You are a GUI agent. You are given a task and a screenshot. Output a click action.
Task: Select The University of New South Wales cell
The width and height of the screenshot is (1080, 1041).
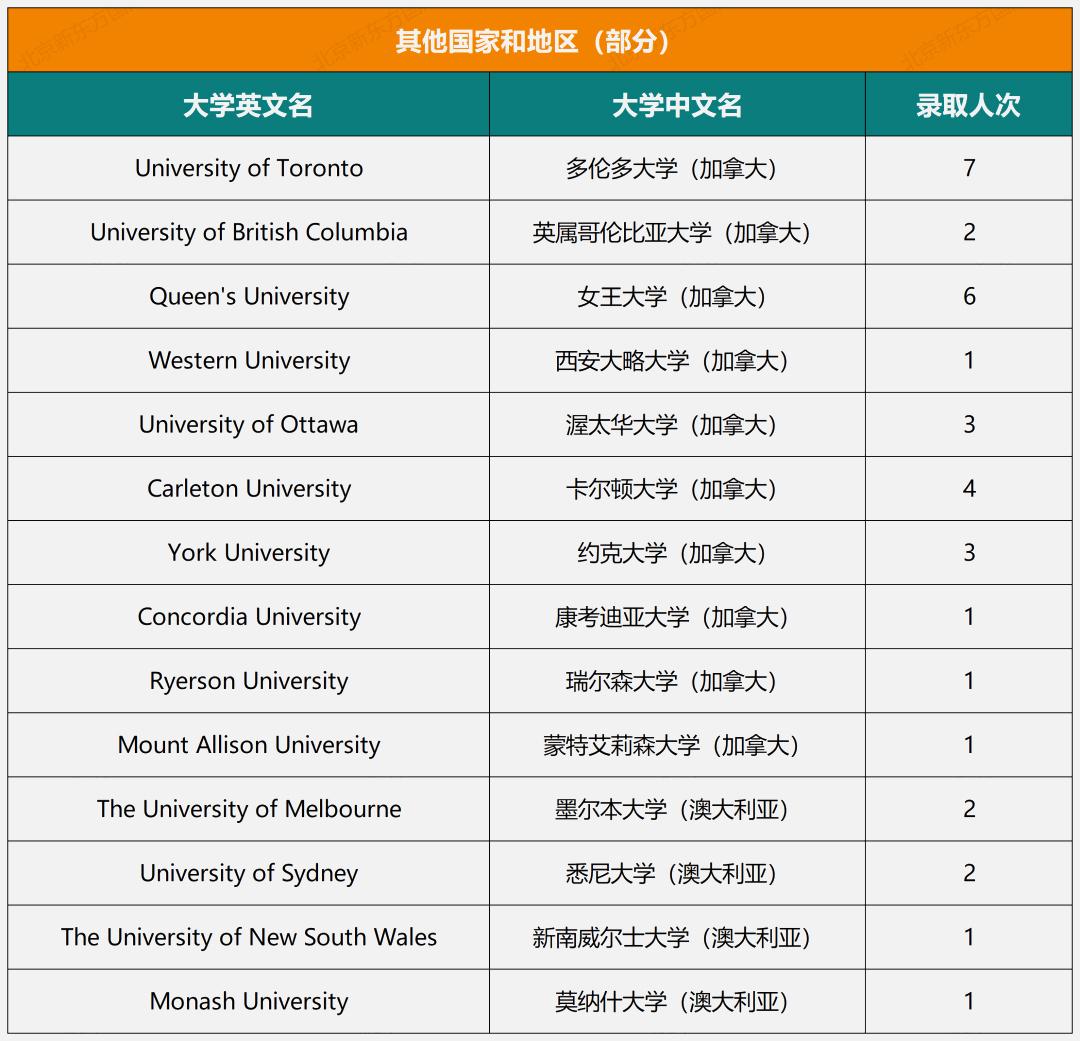tap(249, 937)
